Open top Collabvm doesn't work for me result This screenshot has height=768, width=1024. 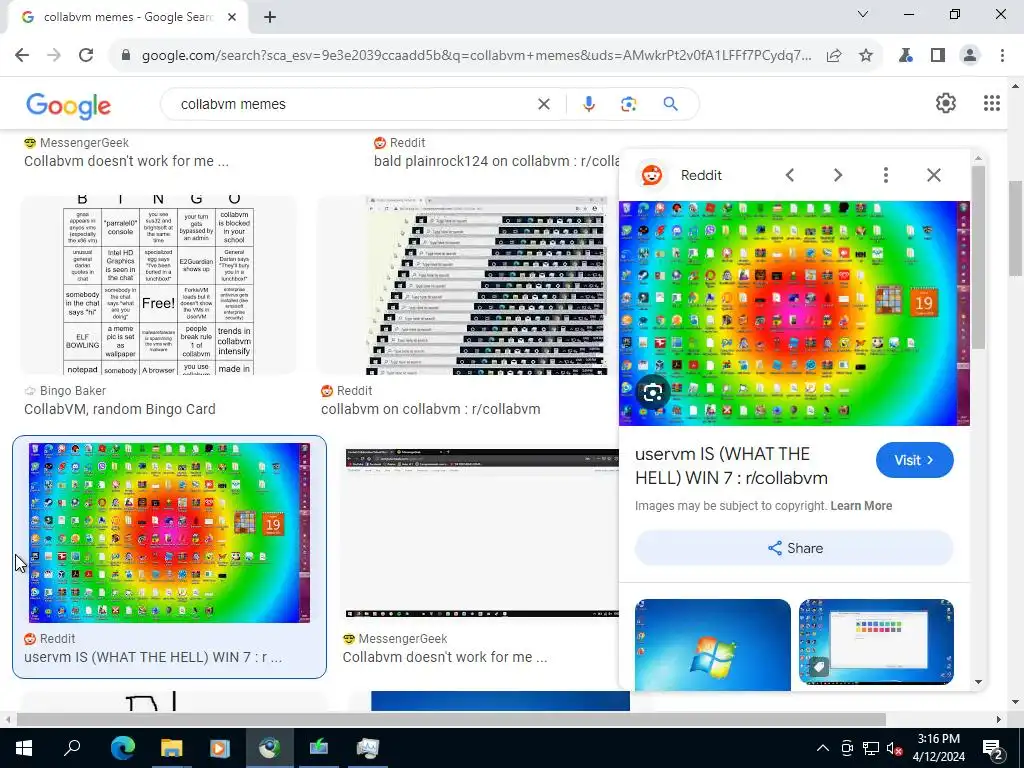pyautogui.click(x=126, y=161)
